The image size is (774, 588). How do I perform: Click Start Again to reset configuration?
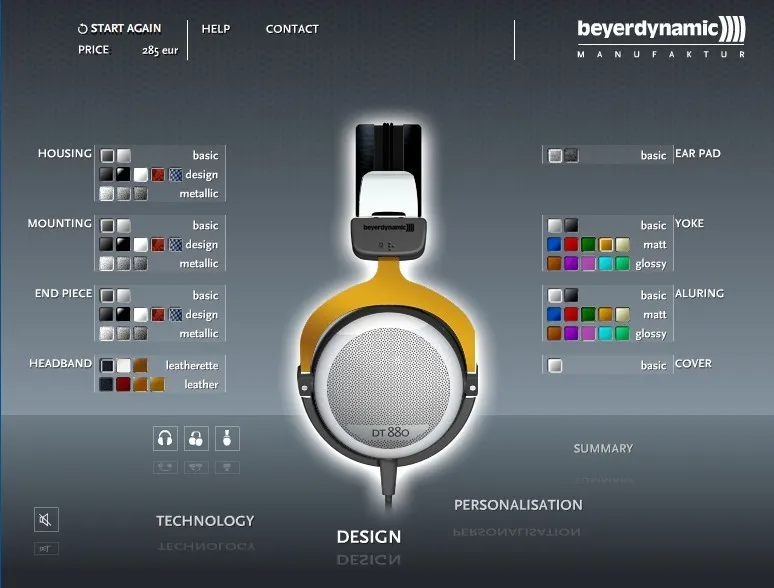(x=119, y=29)
